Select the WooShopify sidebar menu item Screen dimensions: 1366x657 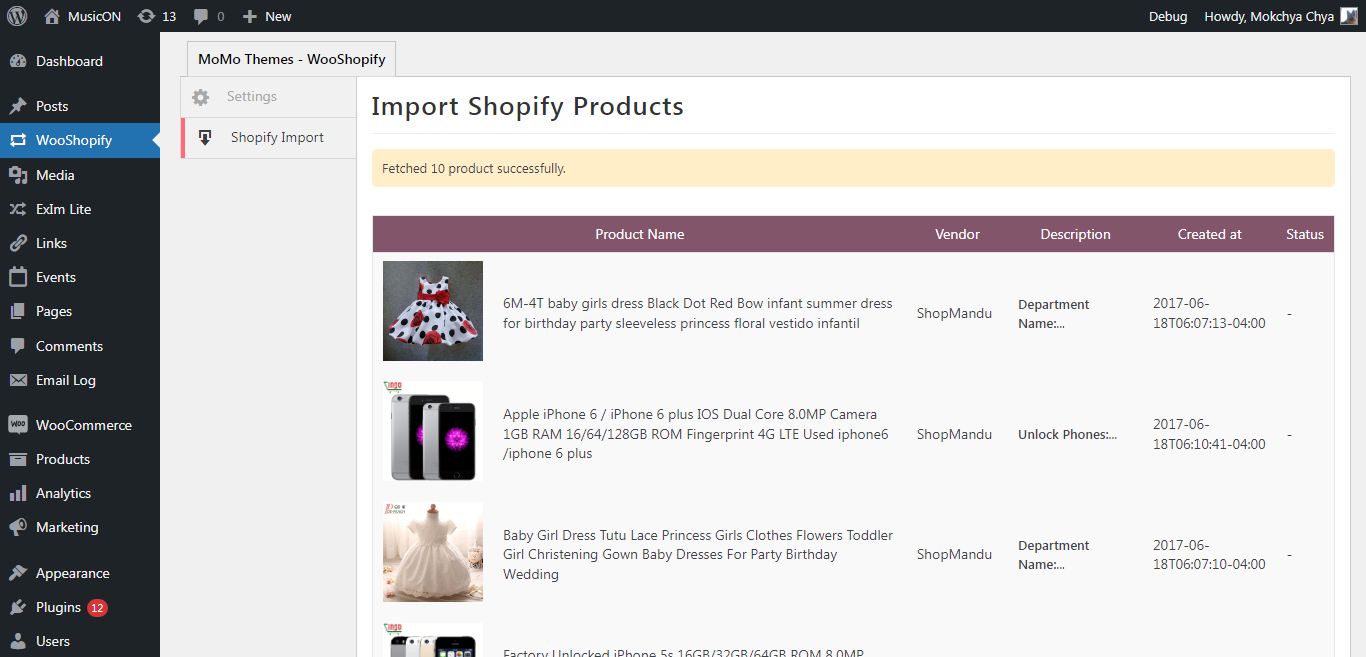click(x=74, y=141)
